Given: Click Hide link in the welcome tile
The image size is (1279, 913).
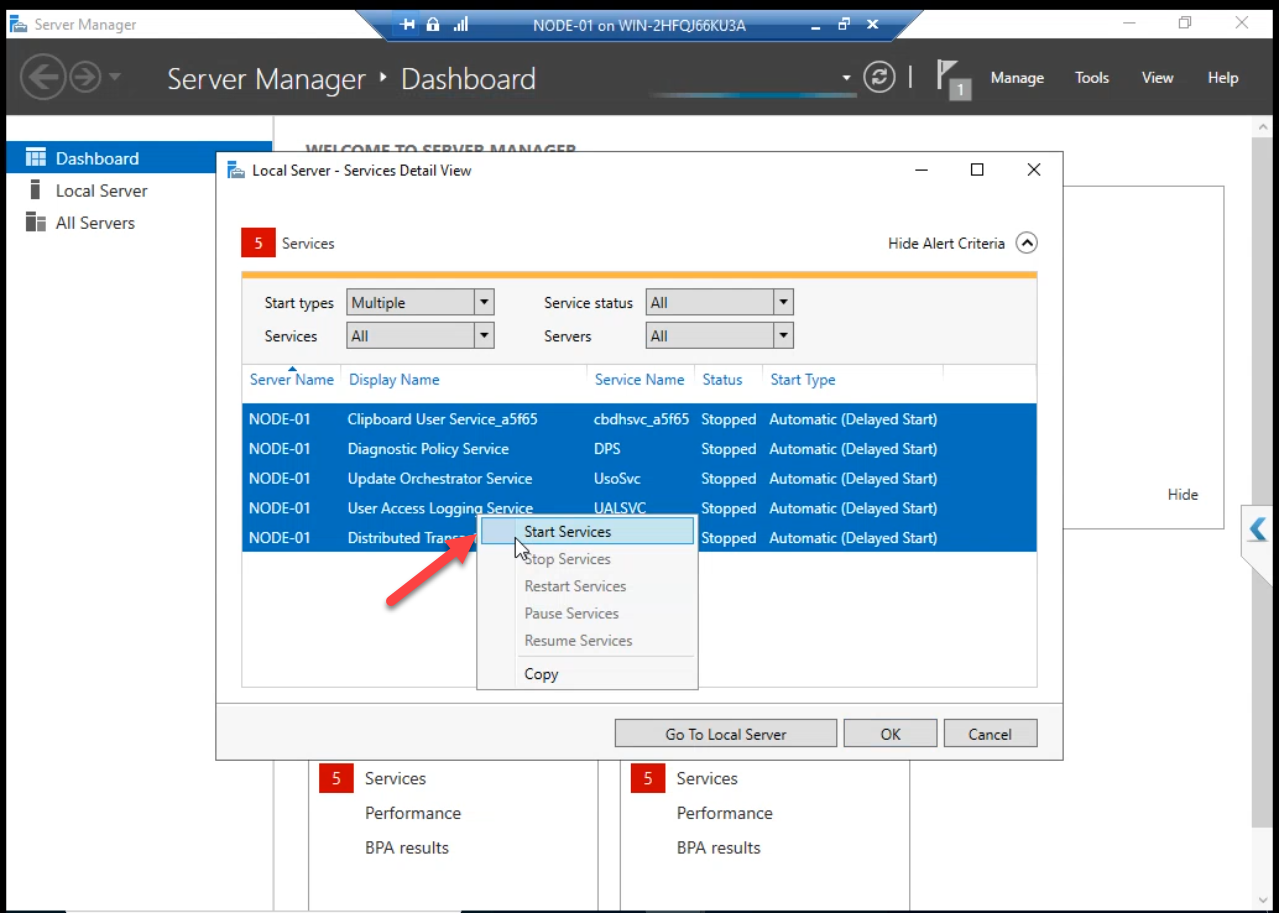Looking at the screenshot, I should pos(1183,494).
